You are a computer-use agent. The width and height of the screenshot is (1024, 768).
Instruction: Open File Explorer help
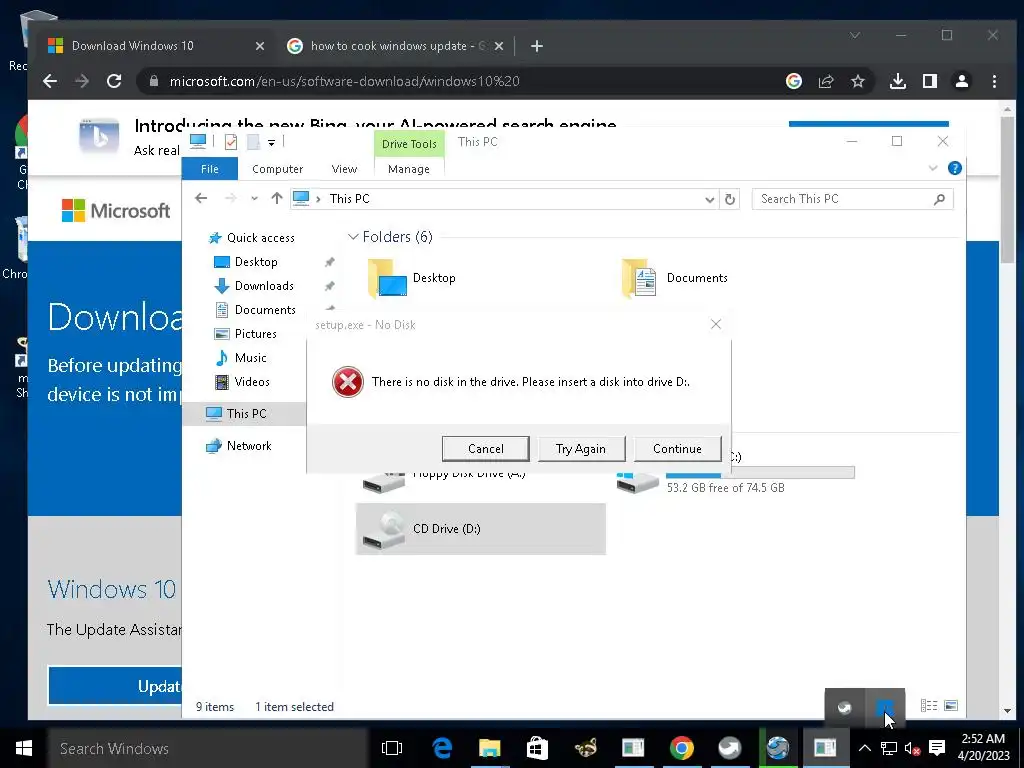coord(954,168)
